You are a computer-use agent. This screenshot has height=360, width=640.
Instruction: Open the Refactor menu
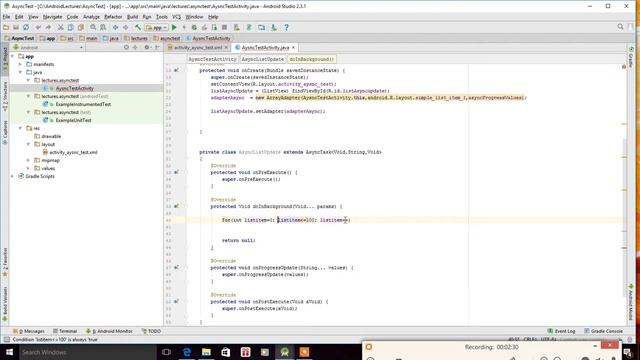tap(113, 17)
